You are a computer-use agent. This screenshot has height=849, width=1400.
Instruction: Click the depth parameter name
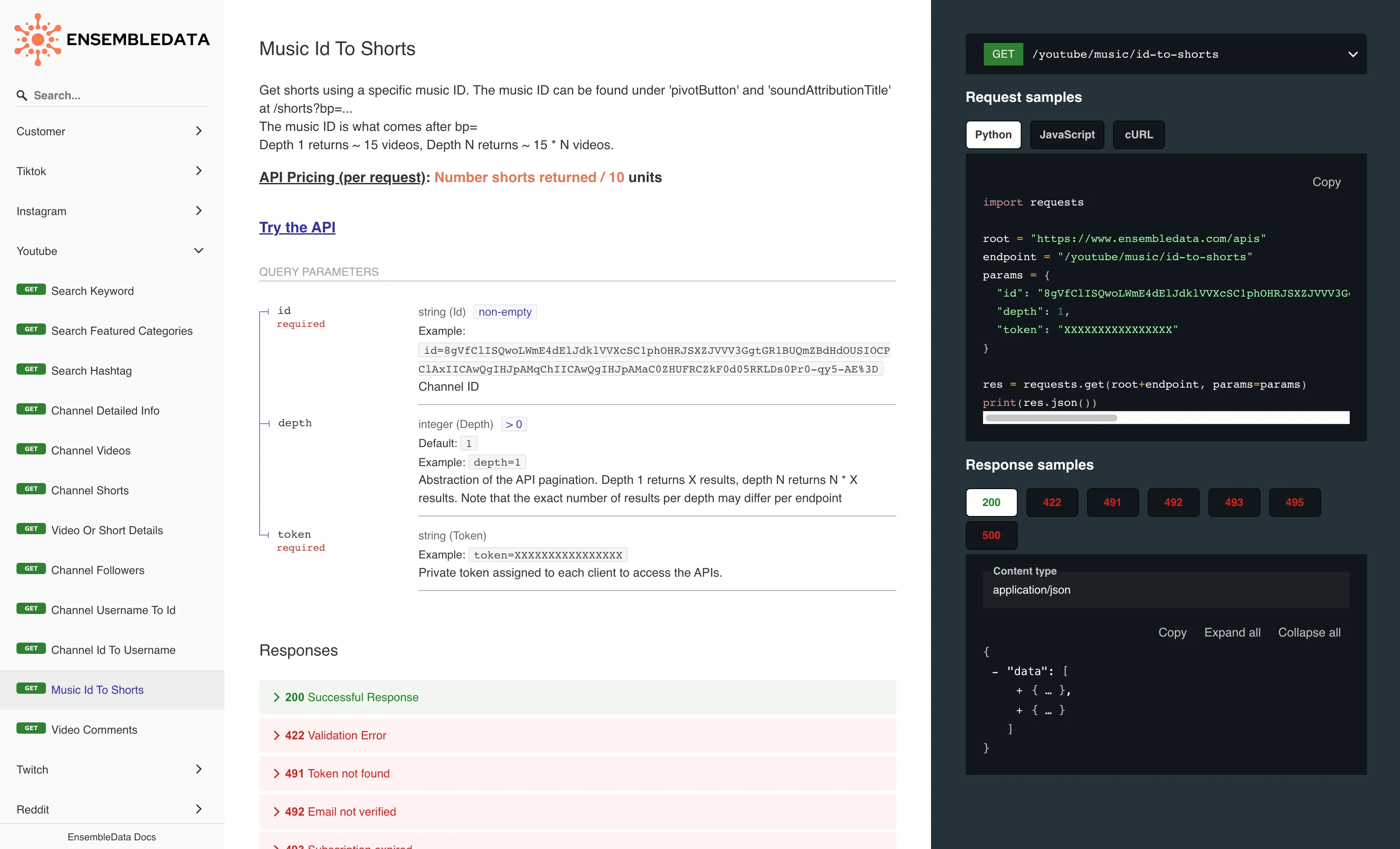(x=295, y=423)
